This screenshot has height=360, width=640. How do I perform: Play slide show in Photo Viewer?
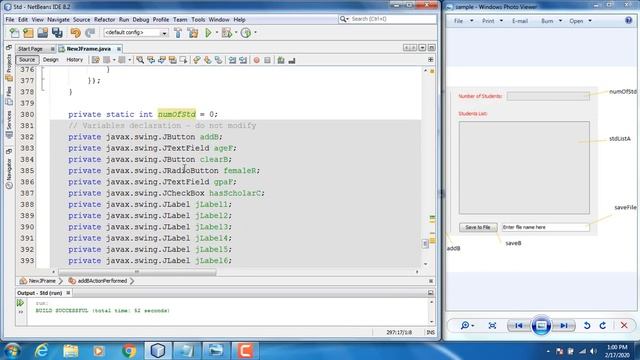(x=541, y=325)
